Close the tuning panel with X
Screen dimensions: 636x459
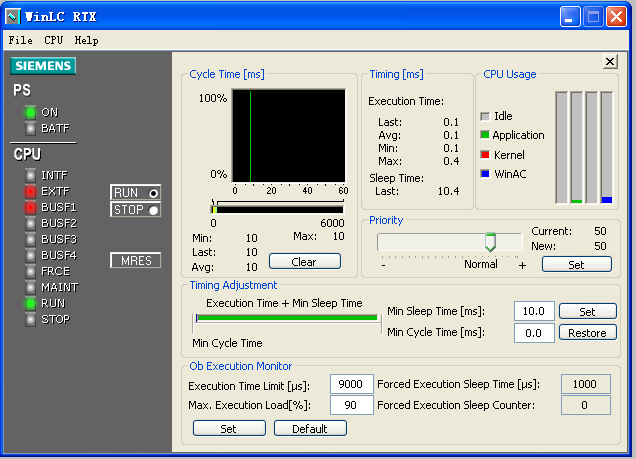pos(610,62)
